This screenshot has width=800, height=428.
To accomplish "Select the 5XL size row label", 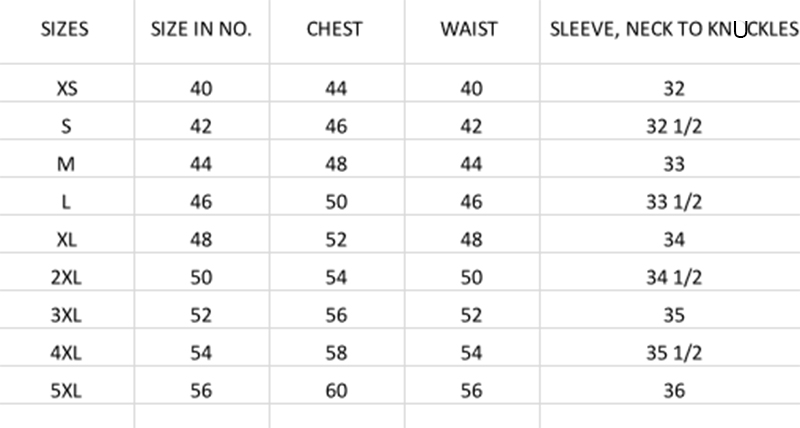I will tap(67, 391).
